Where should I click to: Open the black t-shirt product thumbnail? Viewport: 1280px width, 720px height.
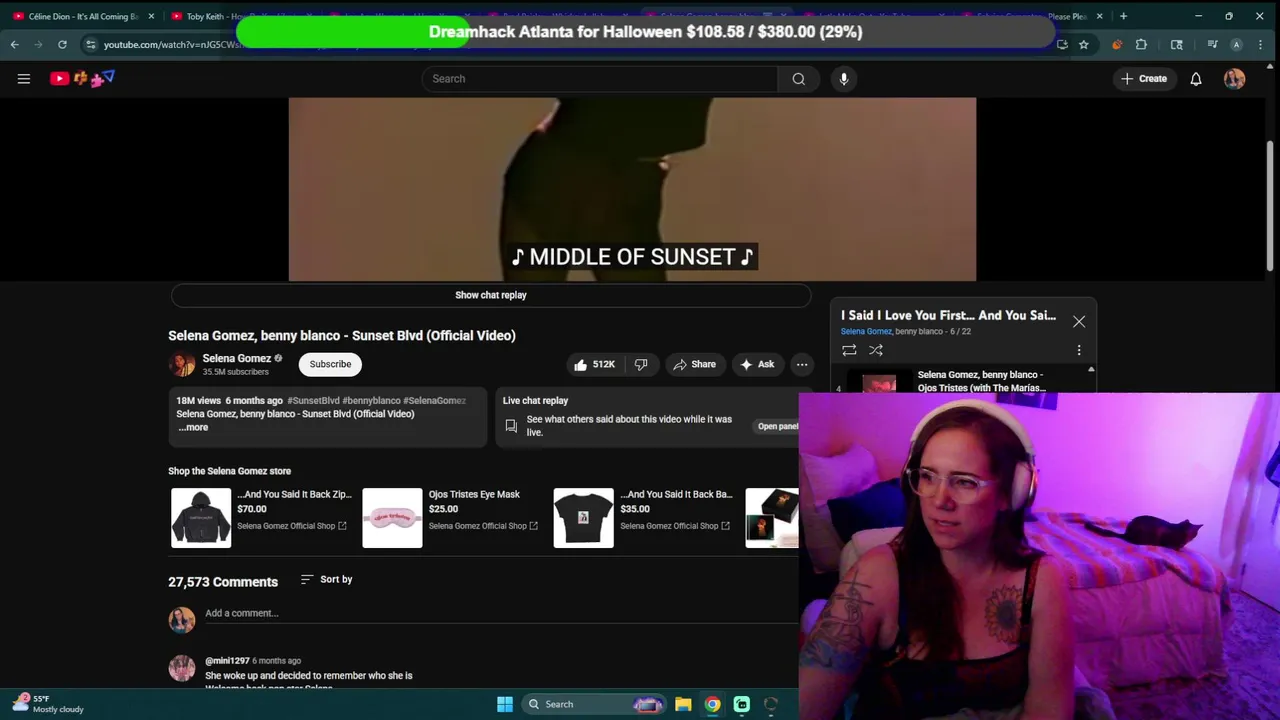tap(583, 517)
